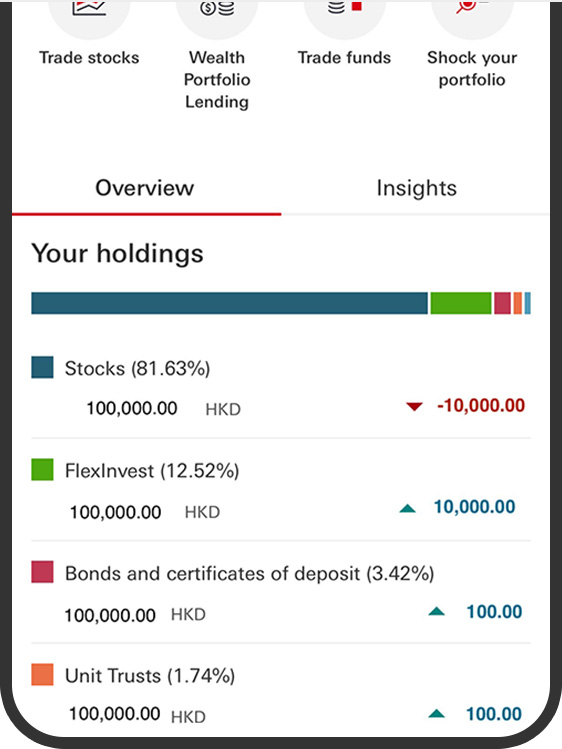Click the red down arrow beside -10,000.00
This screenshot has height=749, width=562.
tap(414, 407)
